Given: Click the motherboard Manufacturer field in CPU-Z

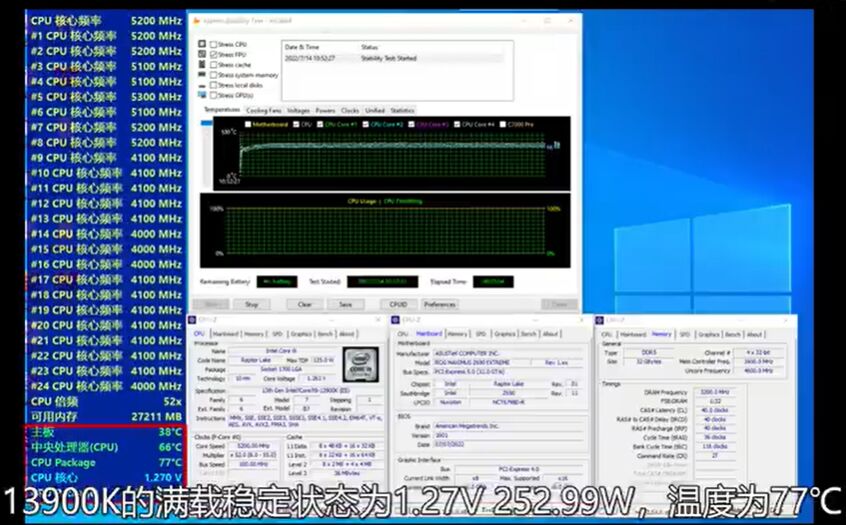Looking at the screenshot, I should [508, 353].
